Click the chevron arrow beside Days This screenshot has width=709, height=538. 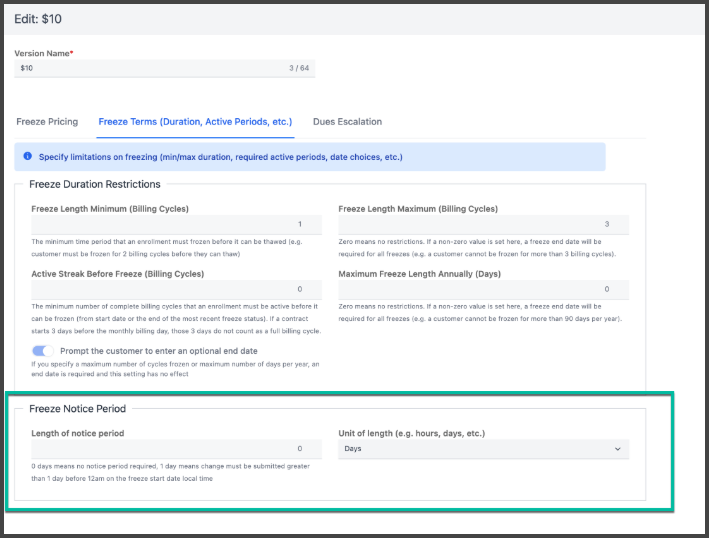pos(617,450)
